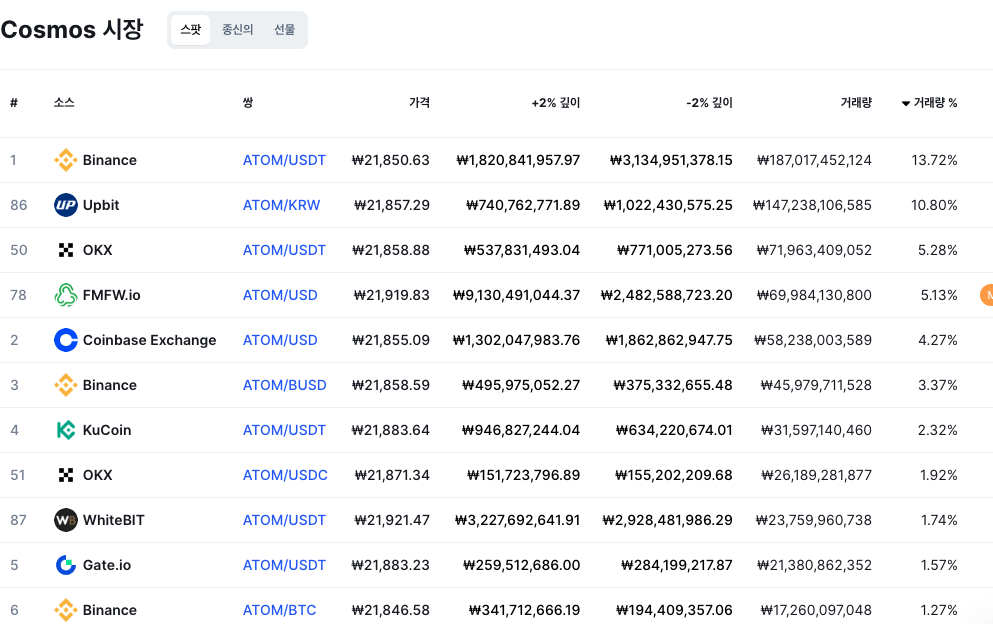Select the WhiteBIT exchange logo
The image size is (993, 624).
point(66,520)
